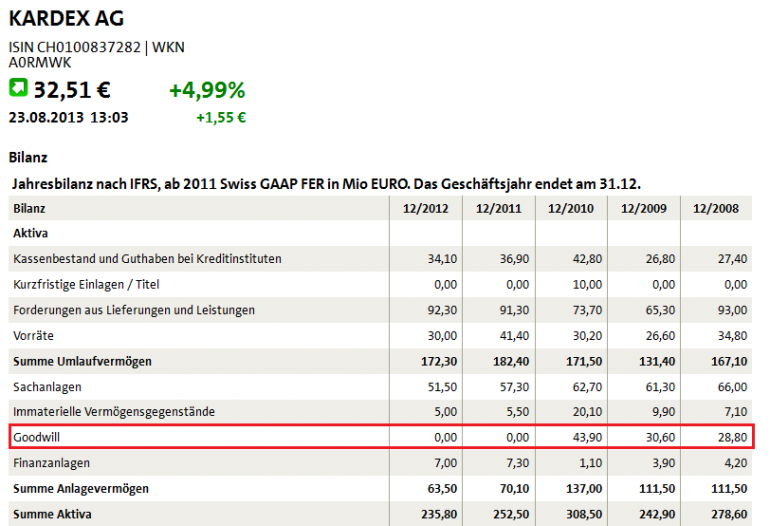Click the +1,55 € absolute change
Image resolution: width=770 pixels, height=526 pixels.
pos(221,118)
